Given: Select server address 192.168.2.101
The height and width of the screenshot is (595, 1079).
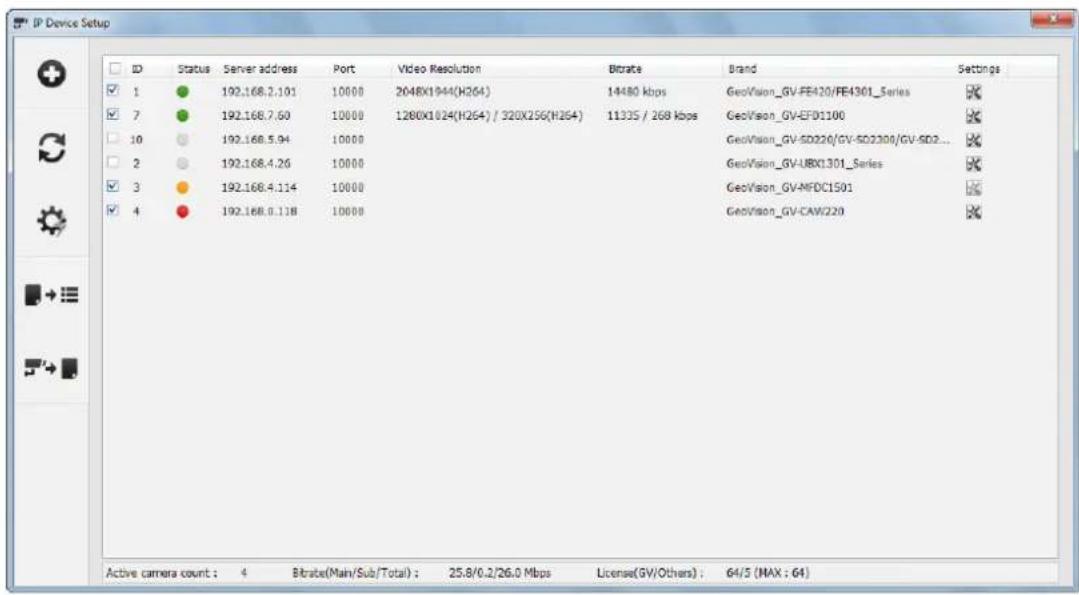Looking at the screenshot, I should pyautogui.click(x=259, y=91).
